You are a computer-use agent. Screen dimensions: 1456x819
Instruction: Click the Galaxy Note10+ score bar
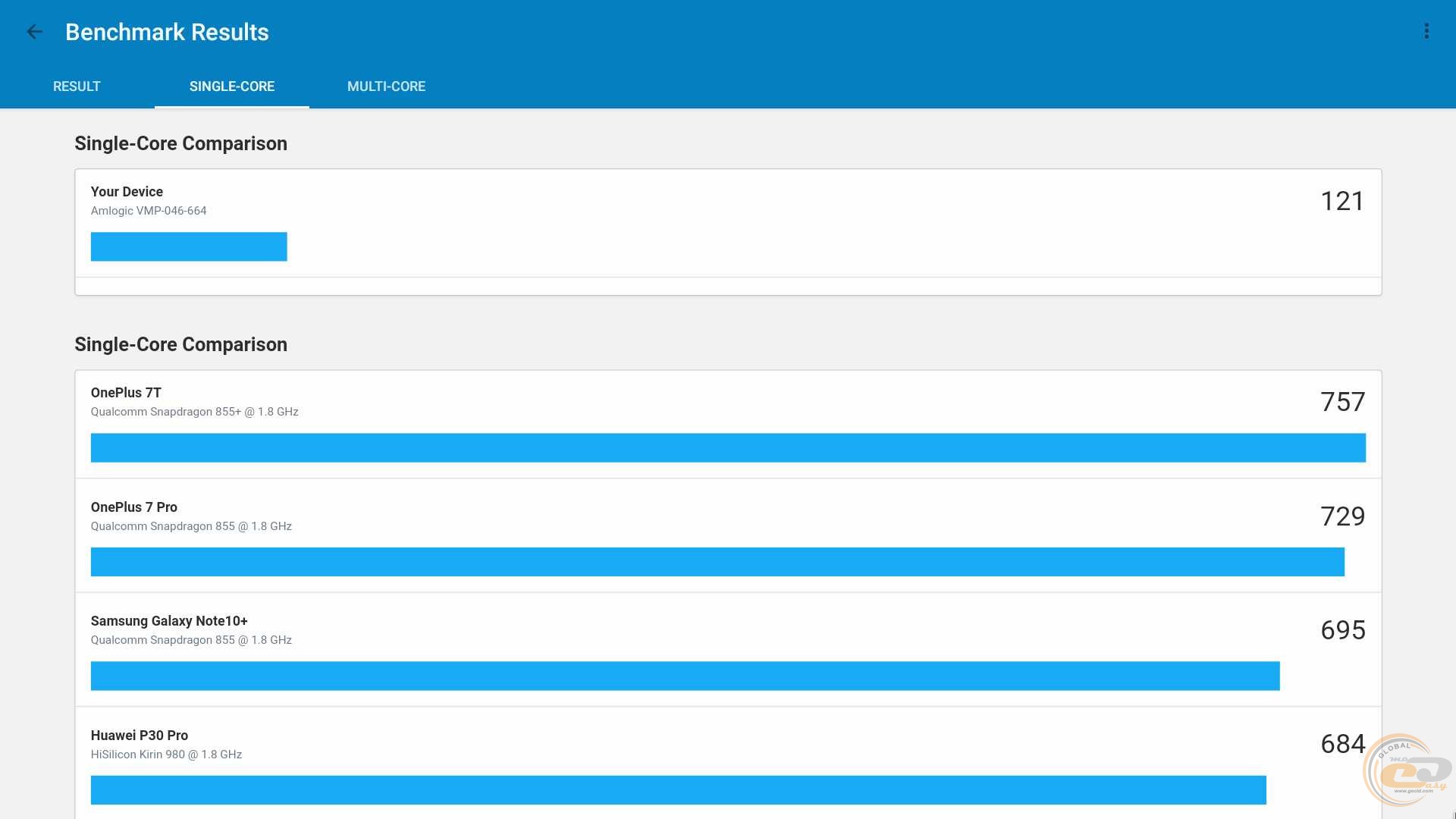pos(685,676)
